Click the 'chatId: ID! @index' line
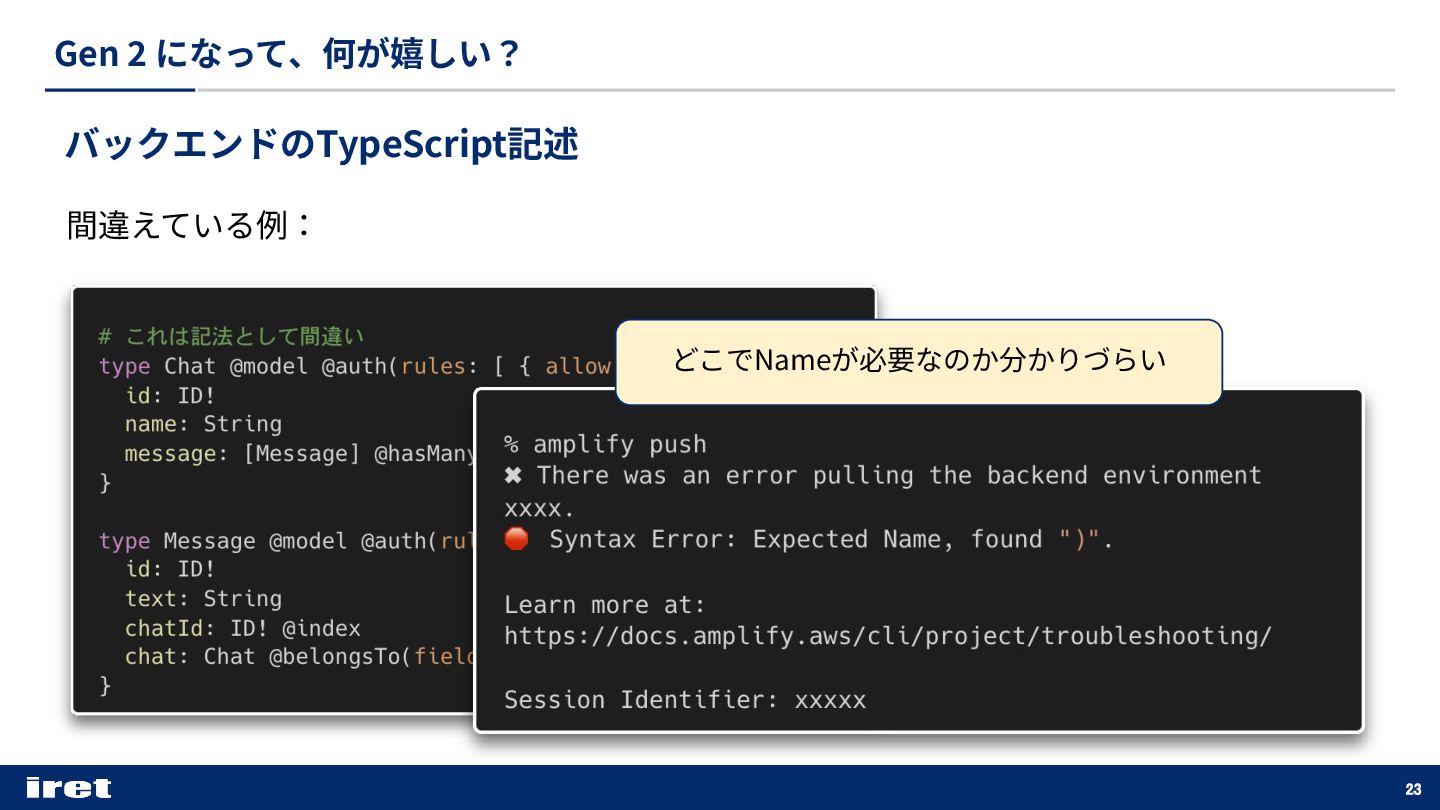The width and height of the screenshot is (1440, 810). click(242, 628)
